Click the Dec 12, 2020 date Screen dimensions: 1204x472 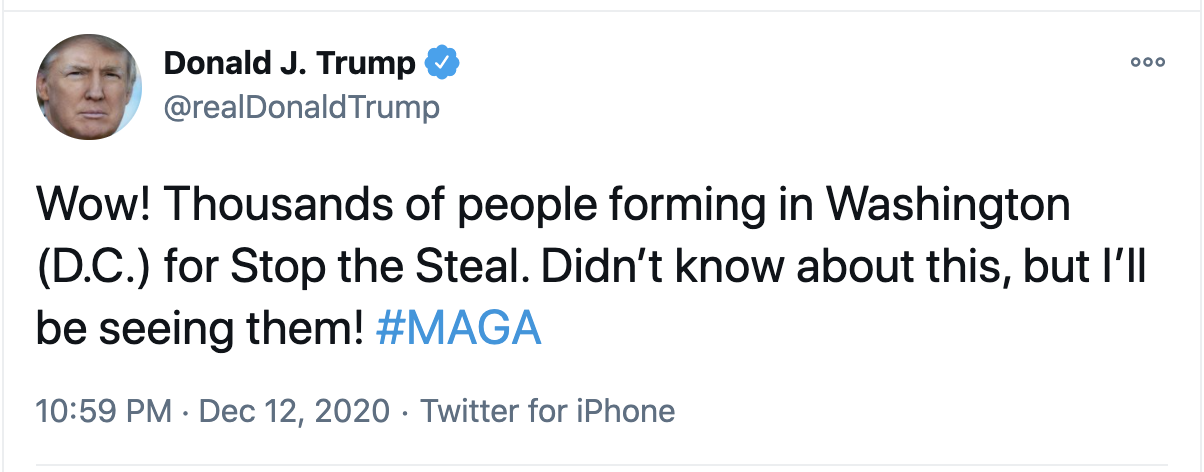pos(294,411)
